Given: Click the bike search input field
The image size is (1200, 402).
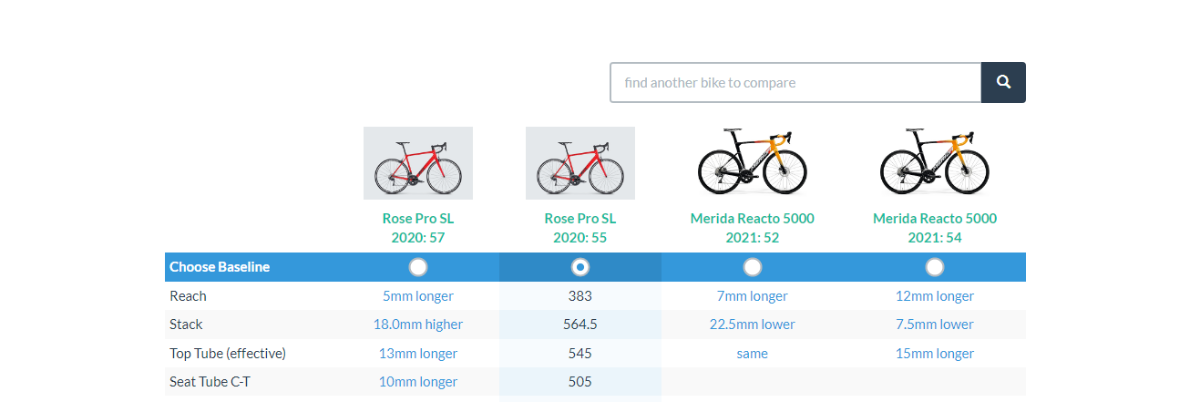Looking at the screenshot, I should [795, 82].
